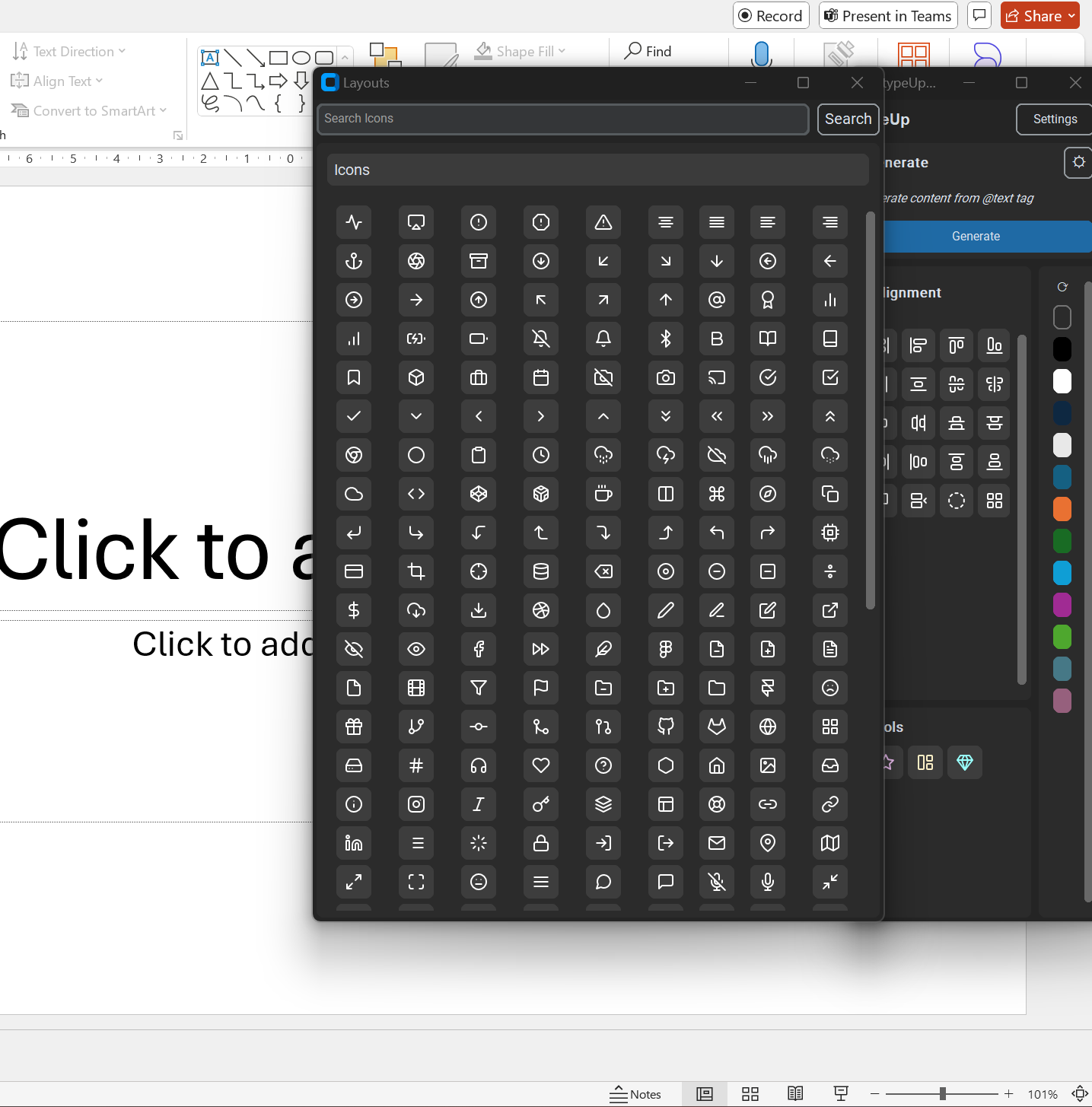Refresh the color palette in TypeUp
Image resolution: width=1092 pixels, height=1107 pixels.
pos(1062,287)
